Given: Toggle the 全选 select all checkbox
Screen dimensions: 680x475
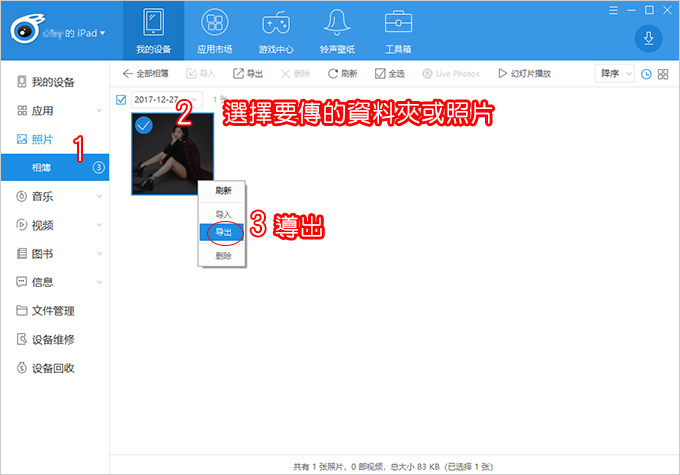Looking at the screenshot, I should pyautogui.click(x=389, y=74).
